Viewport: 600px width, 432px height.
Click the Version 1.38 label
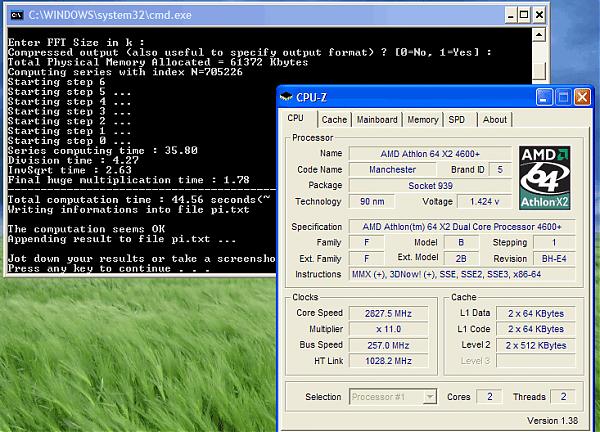coord(552,421)
